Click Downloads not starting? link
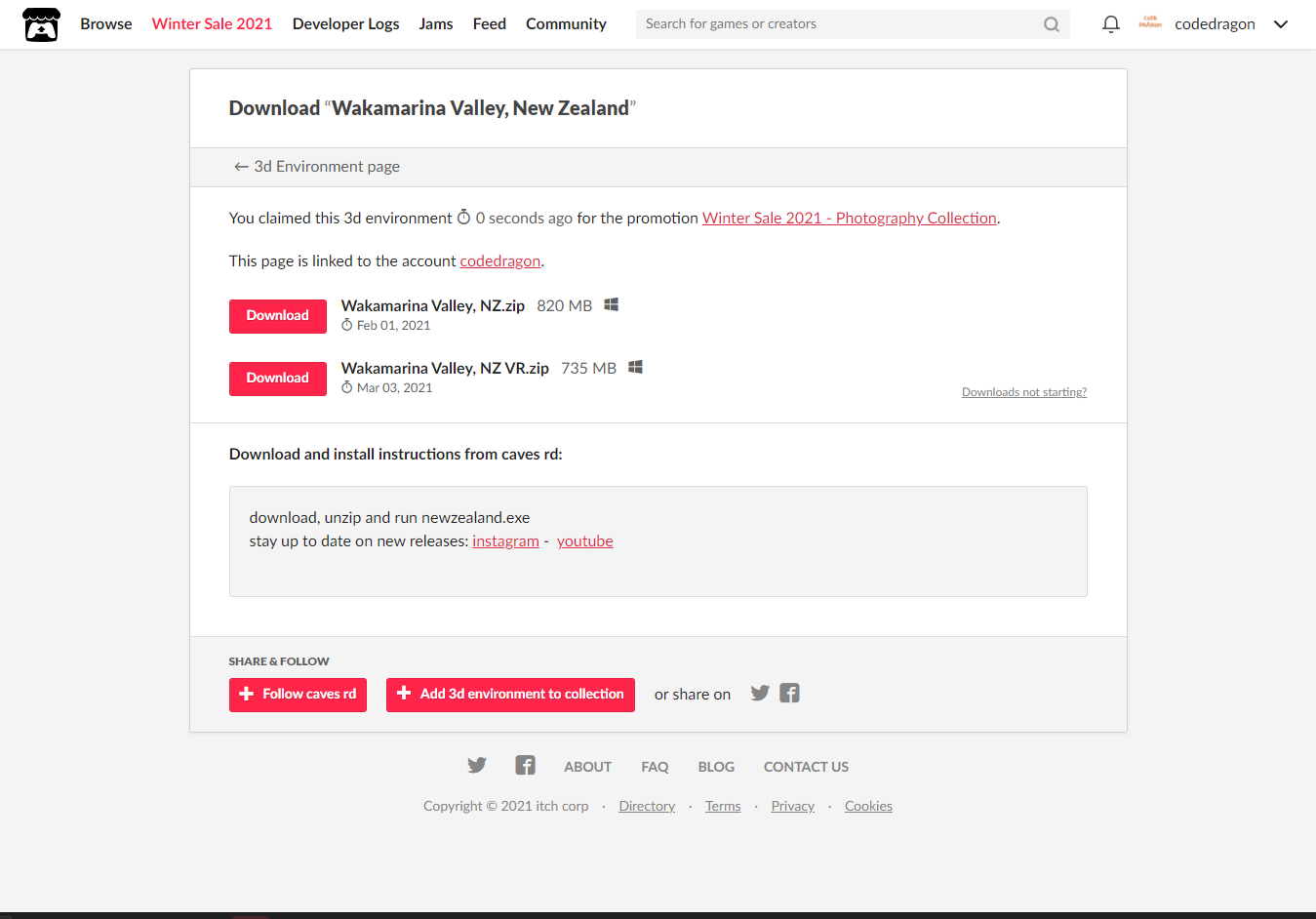 point(1024,392)
